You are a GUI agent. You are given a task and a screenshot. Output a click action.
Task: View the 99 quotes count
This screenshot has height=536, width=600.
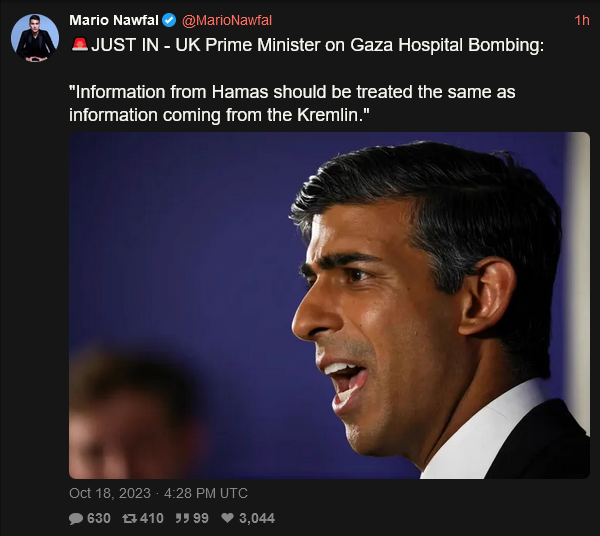[x=201, y=518]
